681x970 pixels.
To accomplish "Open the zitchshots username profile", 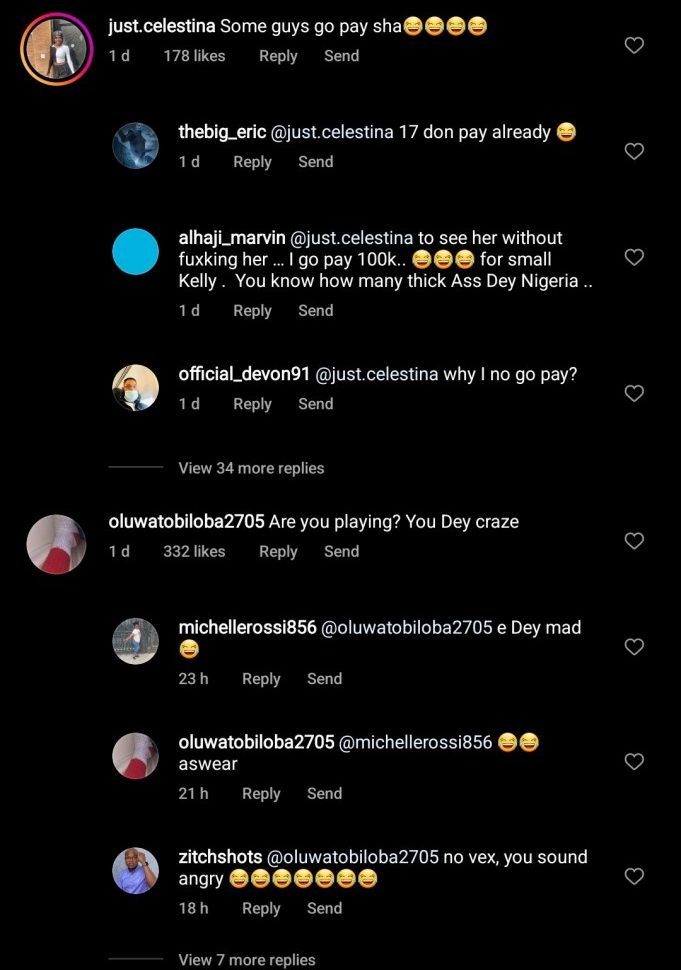I will (x=219, y=857).
